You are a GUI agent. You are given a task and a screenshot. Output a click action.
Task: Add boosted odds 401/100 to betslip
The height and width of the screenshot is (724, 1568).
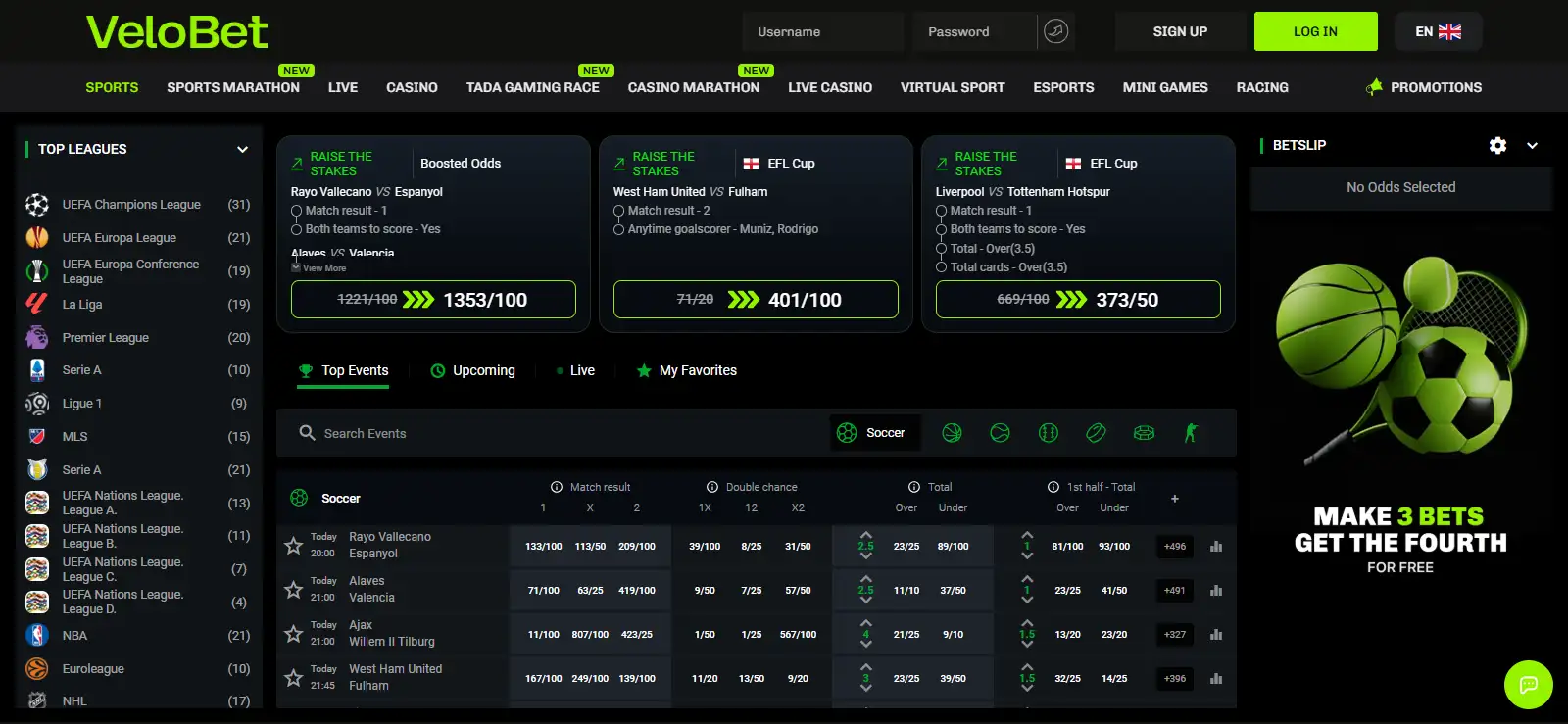point(756,299)
